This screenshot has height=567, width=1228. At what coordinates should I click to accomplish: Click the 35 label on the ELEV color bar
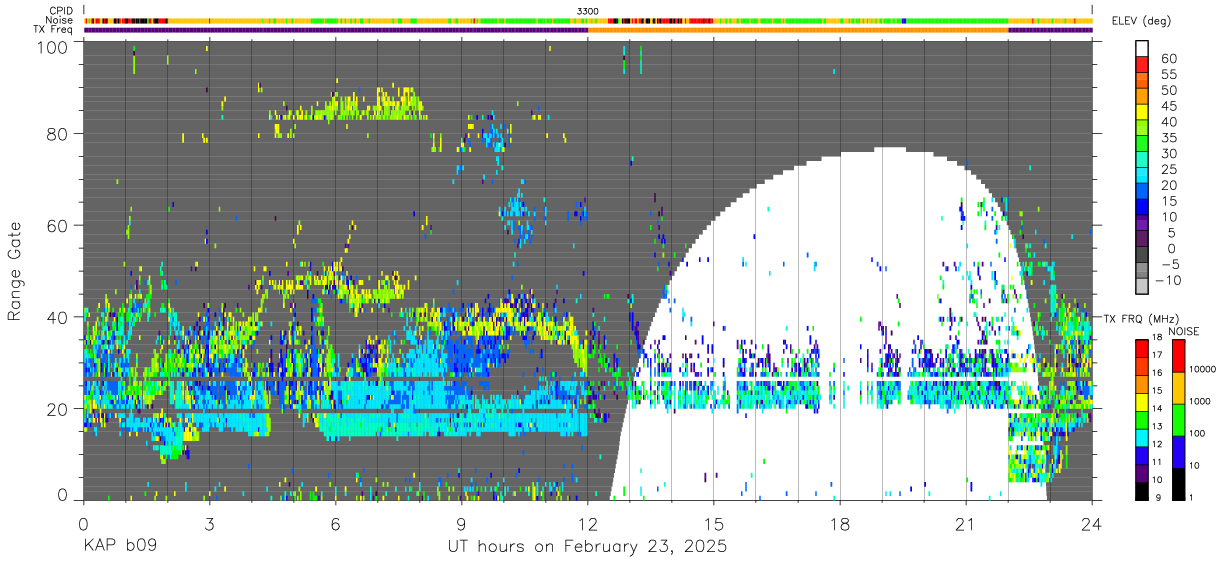click(x=1167, y=138)
